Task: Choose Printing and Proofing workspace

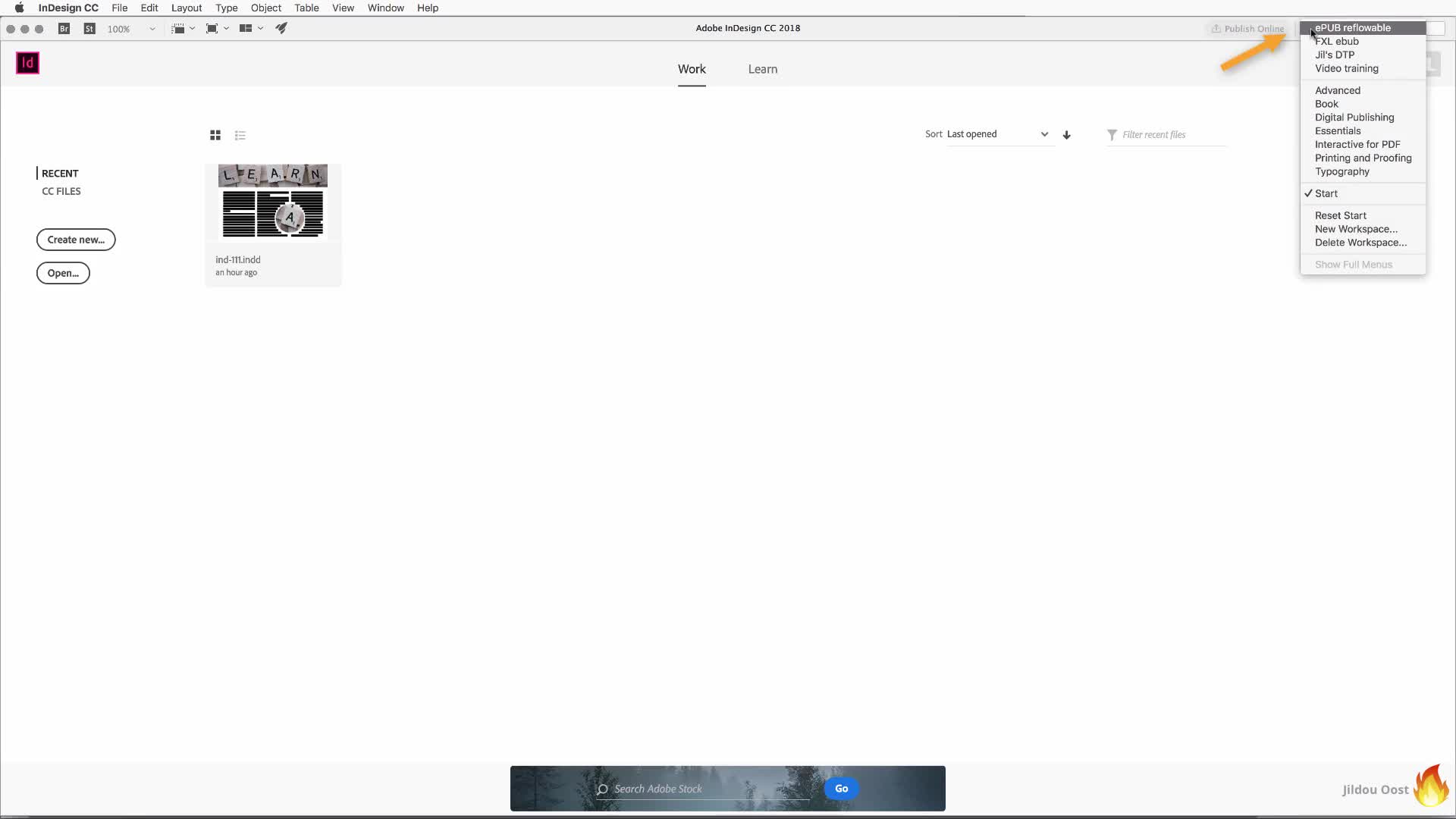Action: click(1363, 159)
